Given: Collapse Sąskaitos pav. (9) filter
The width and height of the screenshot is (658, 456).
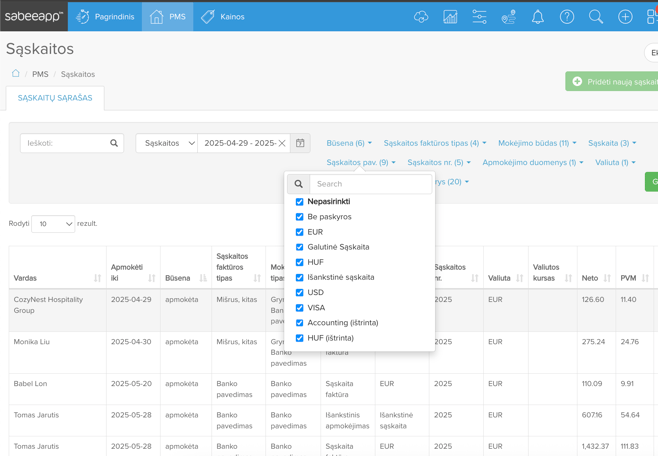Looking at the screenshot, I should point(361,162).
